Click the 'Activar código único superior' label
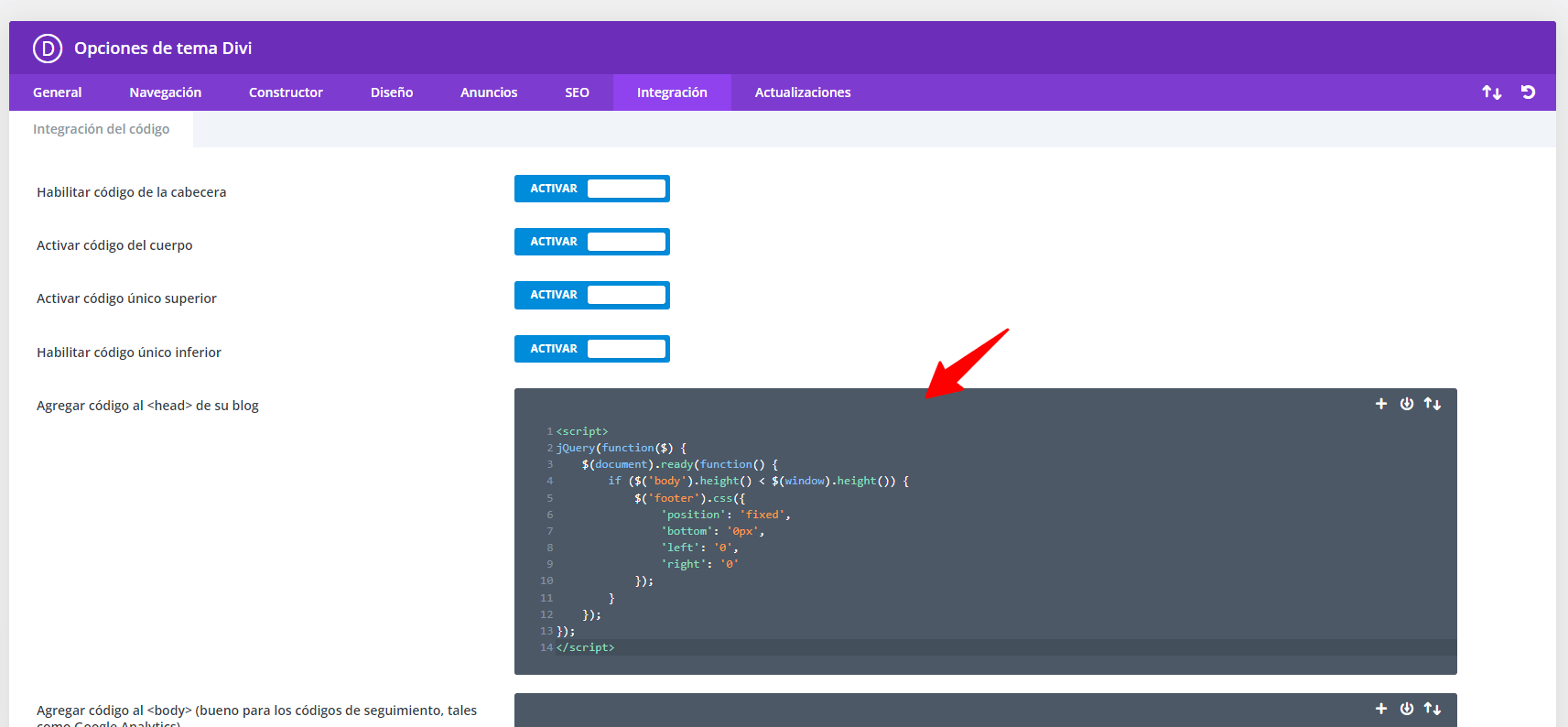Image resolution: width=1568 pixels, height=727 pixels. 126,298
